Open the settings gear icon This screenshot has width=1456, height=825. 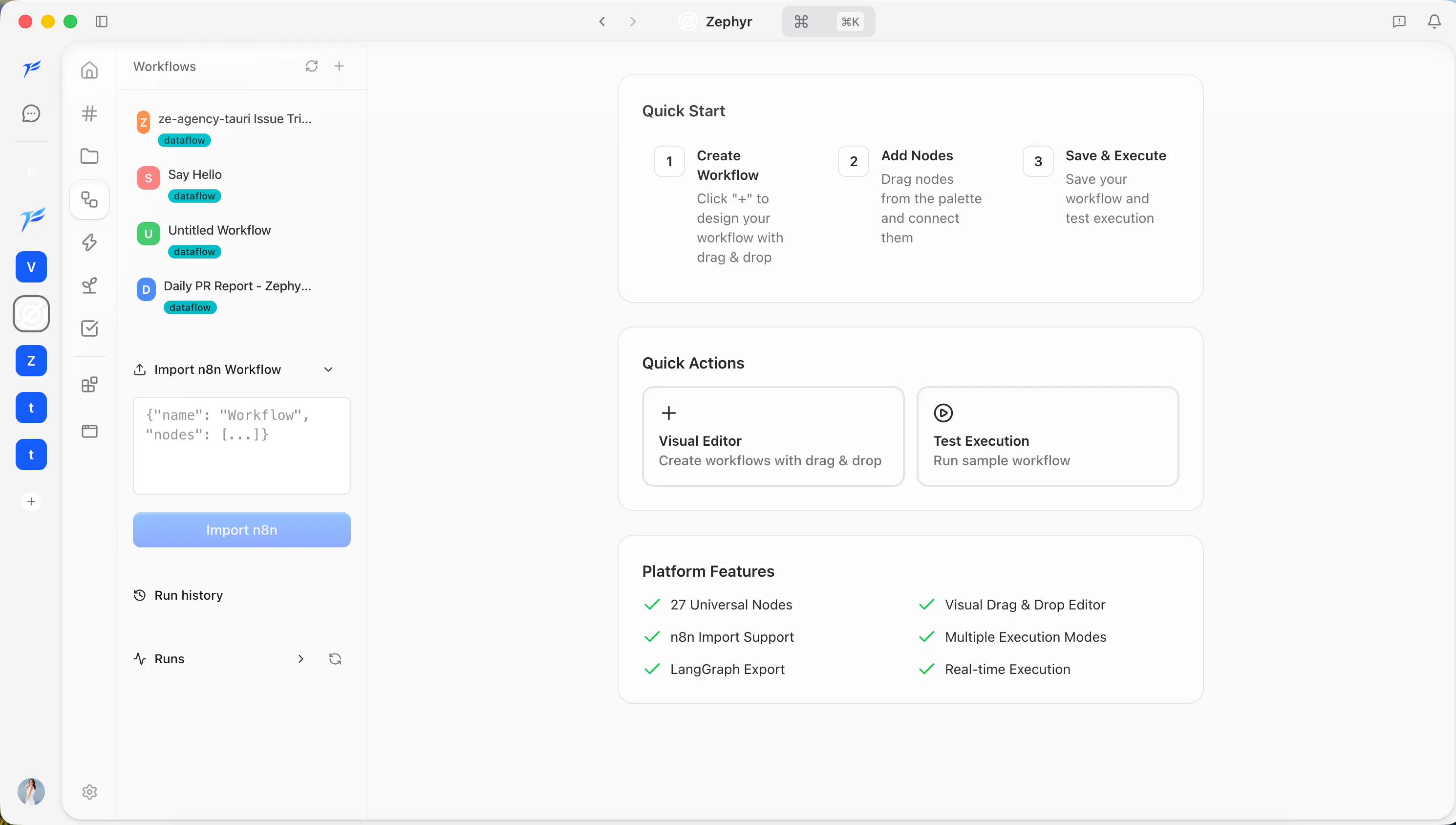pyautogui.click(x=89, y=792)
